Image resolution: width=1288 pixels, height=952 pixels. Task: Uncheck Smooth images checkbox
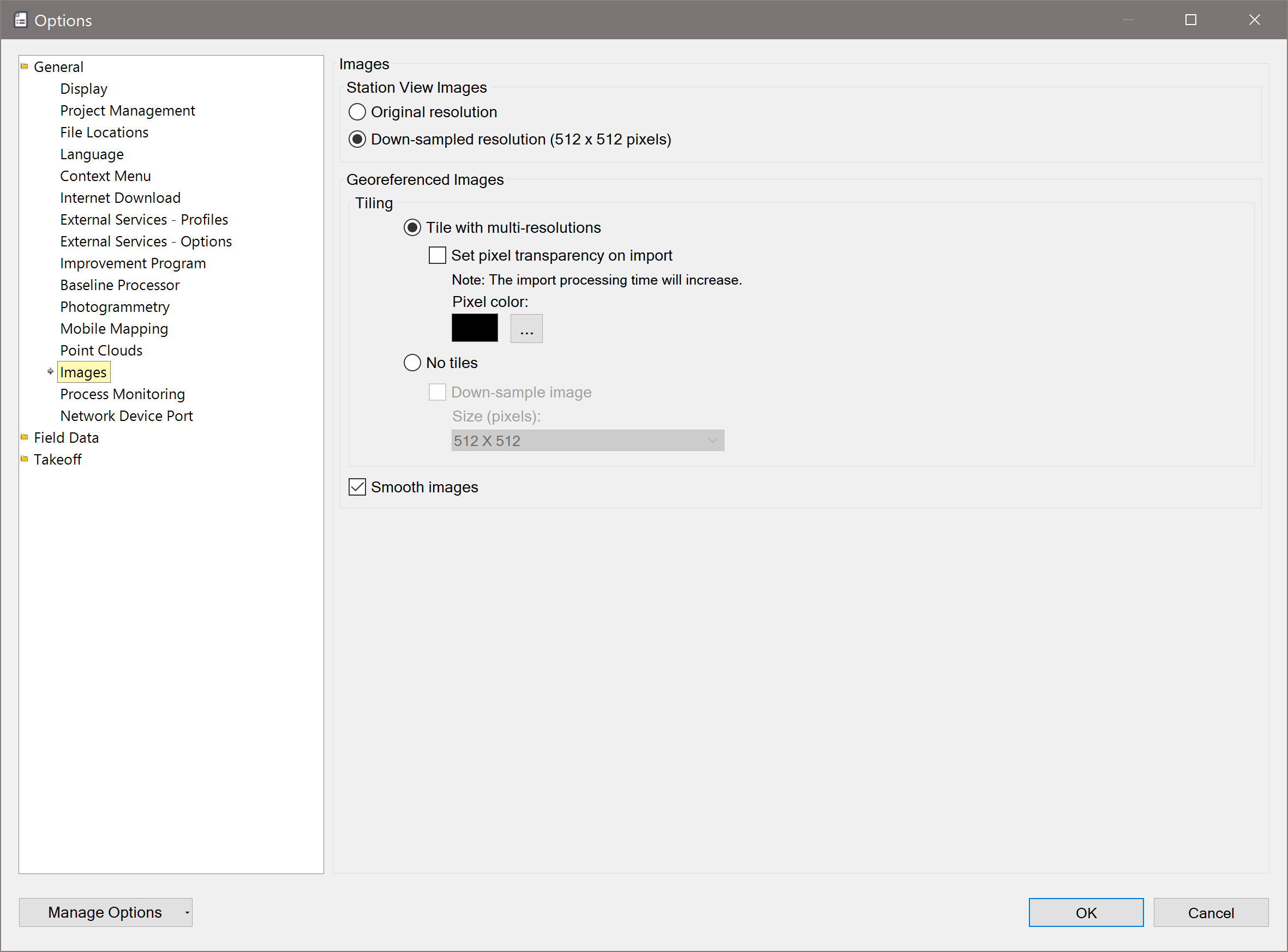click(x=357, y=487)
